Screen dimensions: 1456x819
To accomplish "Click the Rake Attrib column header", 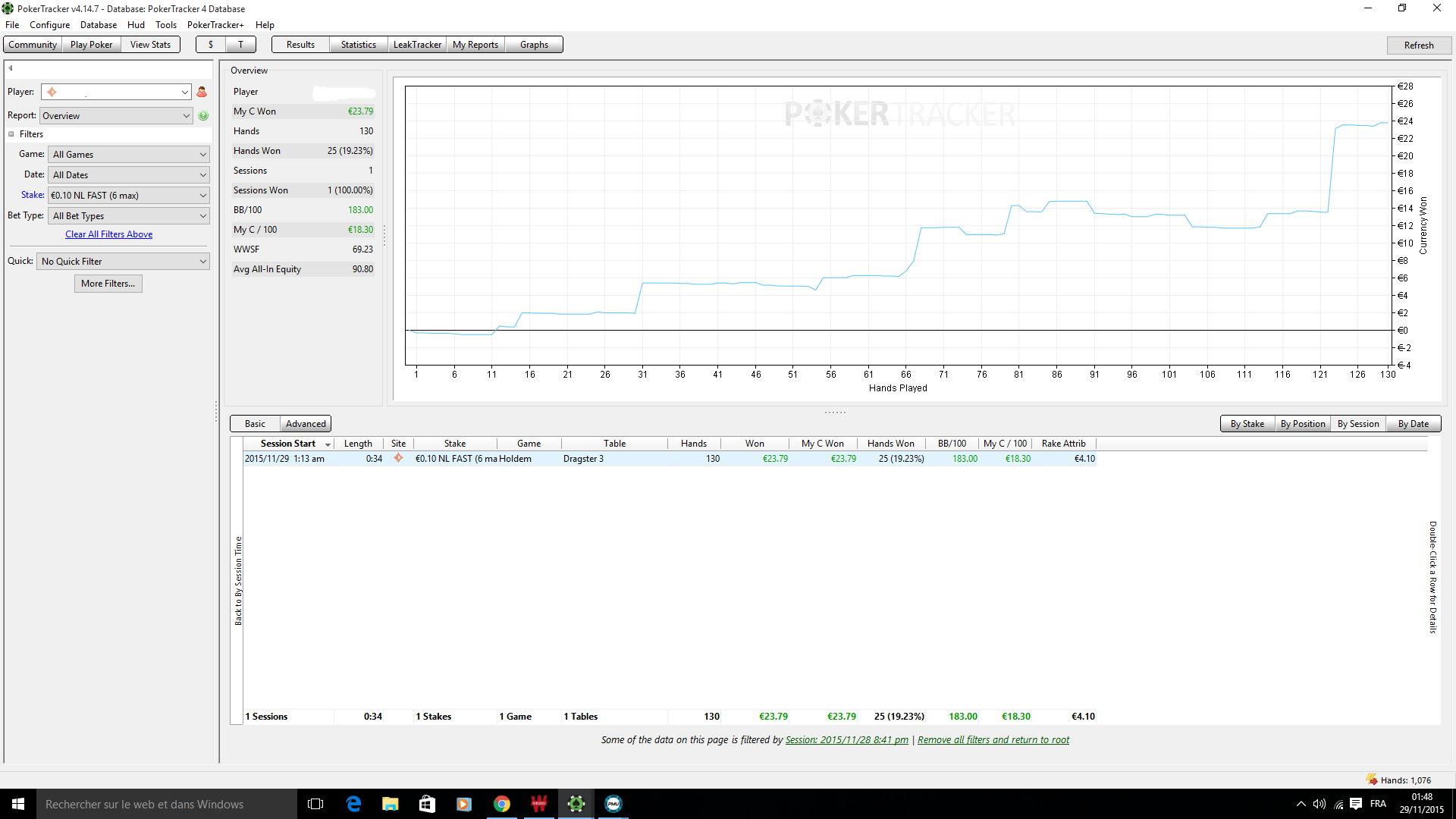I will click(x=1063, y=444).
